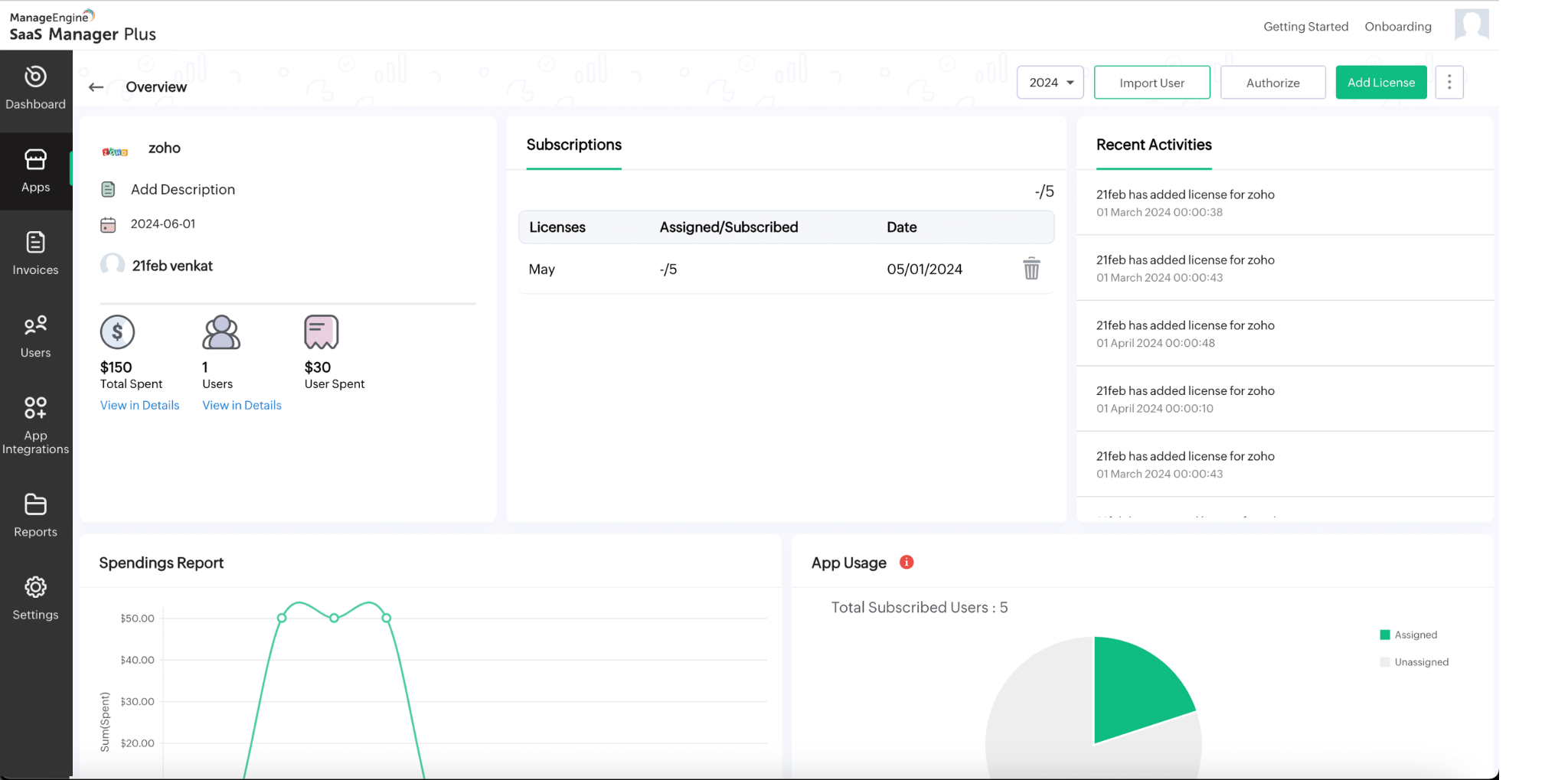Select the Apps sidebar icon
This screenshot has width=1568, height=780.
[35, 159]
